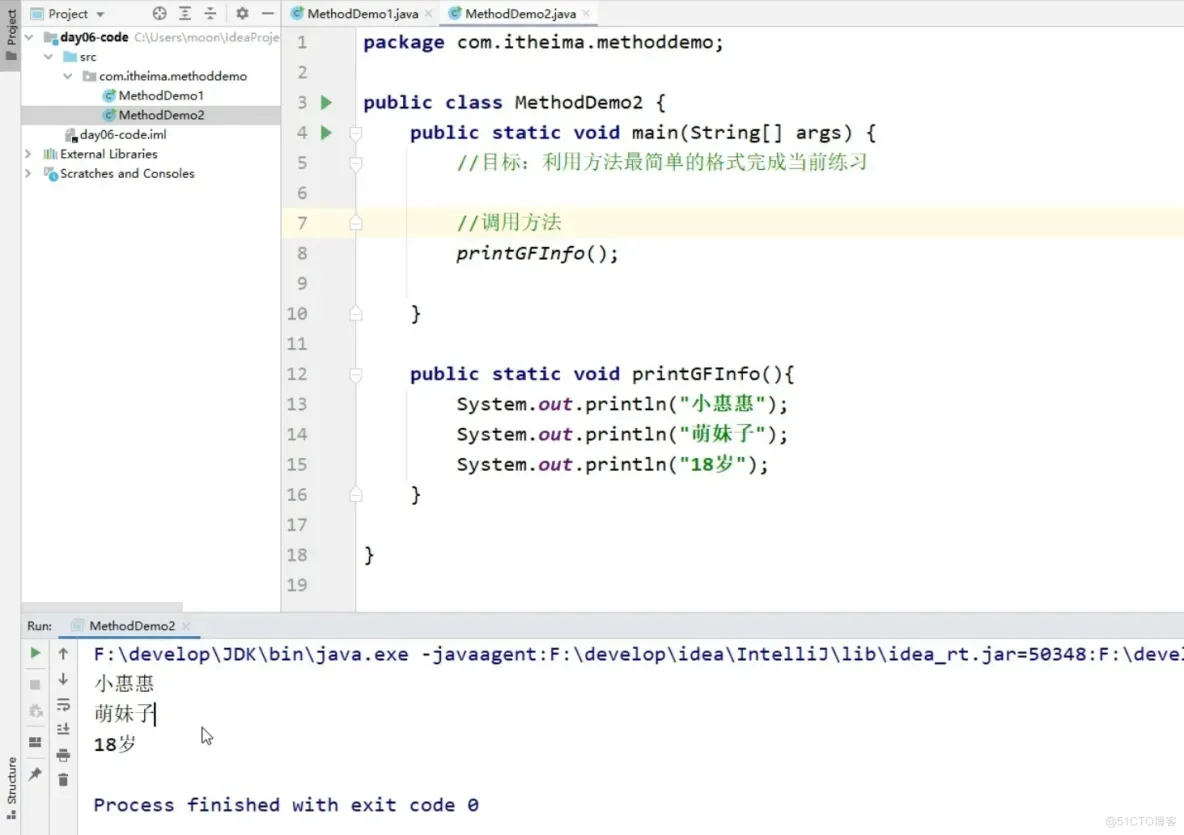Click println "小惠惠" statement on line 13
Viewport: 1184px width, 835px height.
pos(621,403)
